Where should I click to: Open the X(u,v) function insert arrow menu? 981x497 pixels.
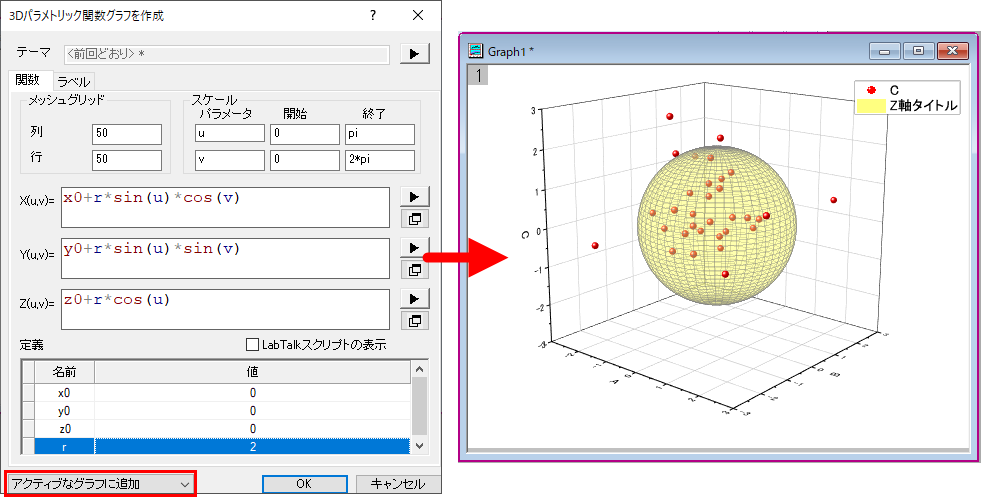pos(415,197)
